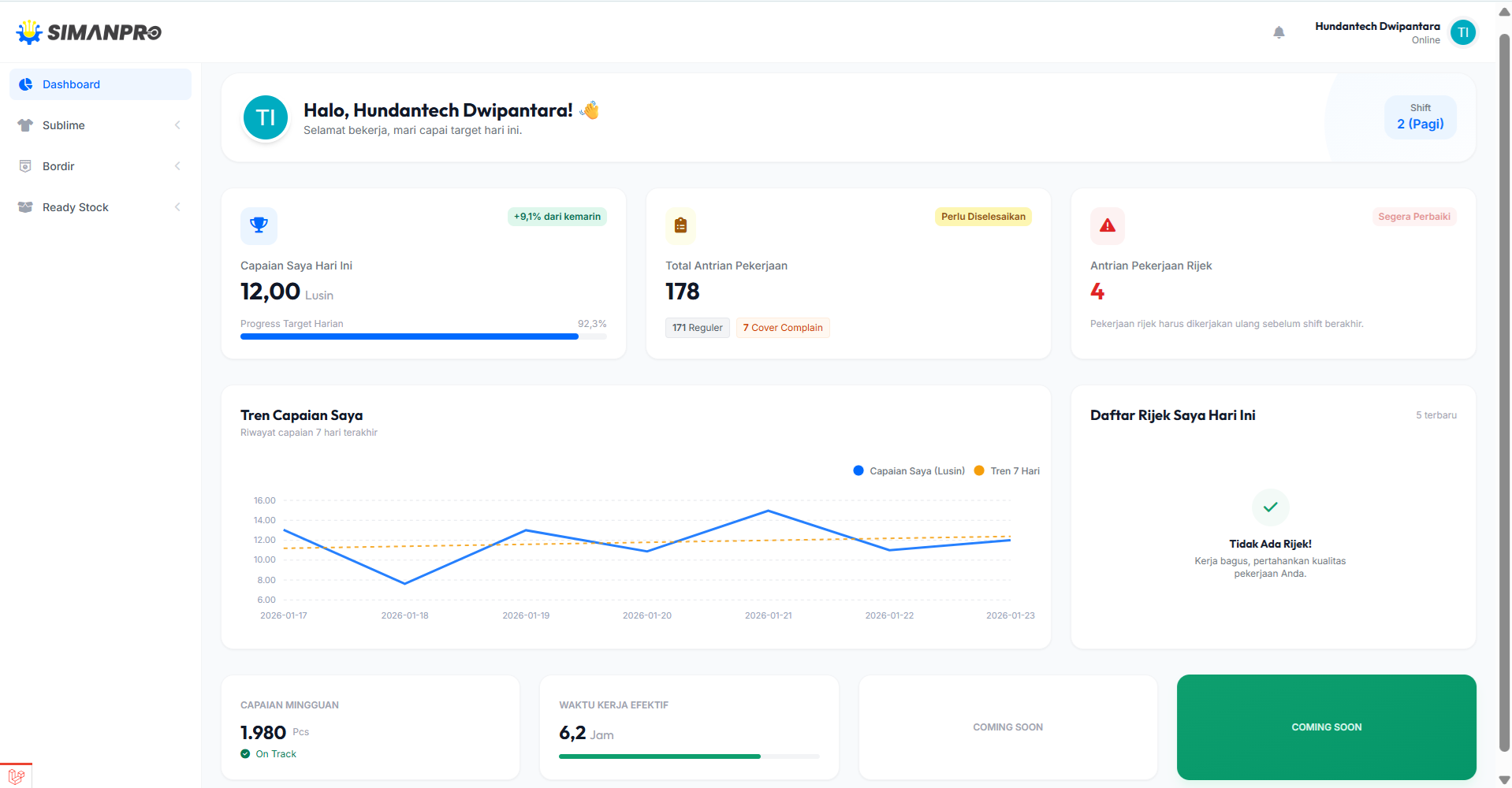Click the Ready Stock sidebar icon

point(24,206)
